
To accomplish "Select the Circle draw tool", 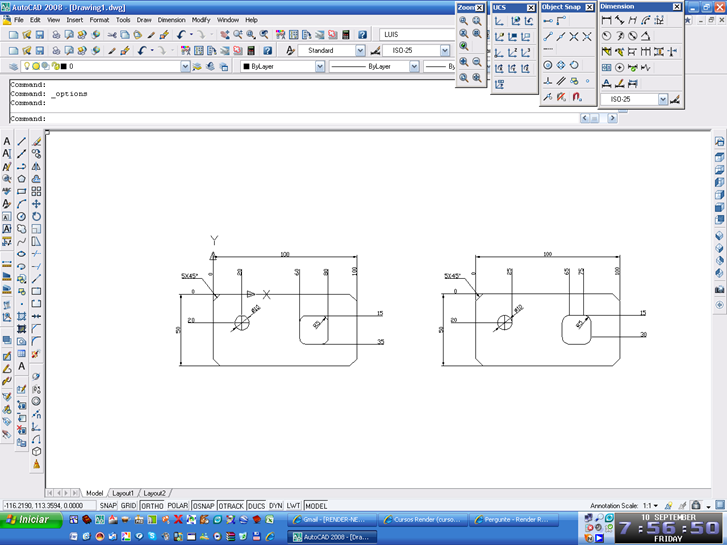I will [x=21, y=216].
